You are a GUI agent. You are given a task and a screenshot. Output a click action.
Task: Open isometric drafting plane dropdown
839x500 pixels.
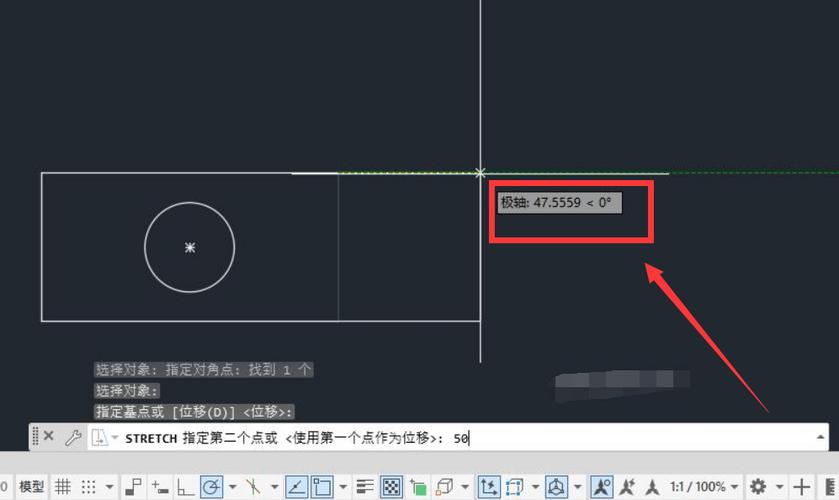click(274, 487)
